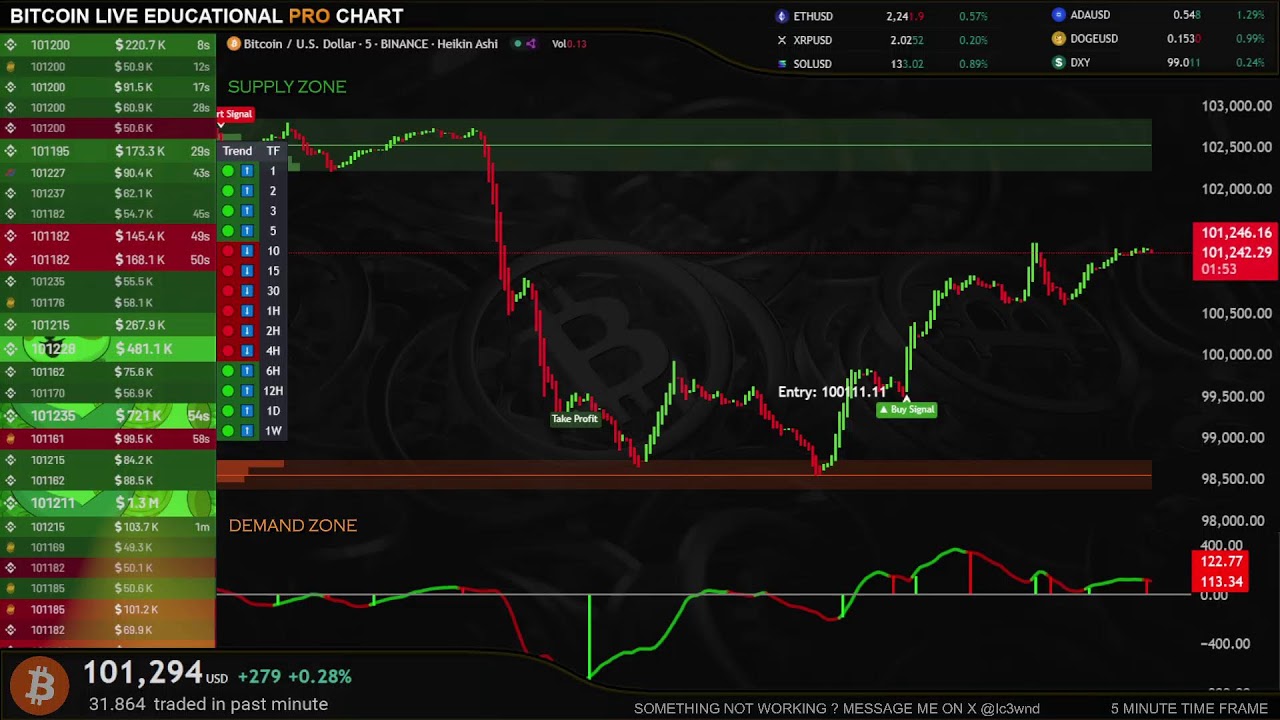Click the red 101,246.16 current price tag

[x=1235, y=233]
